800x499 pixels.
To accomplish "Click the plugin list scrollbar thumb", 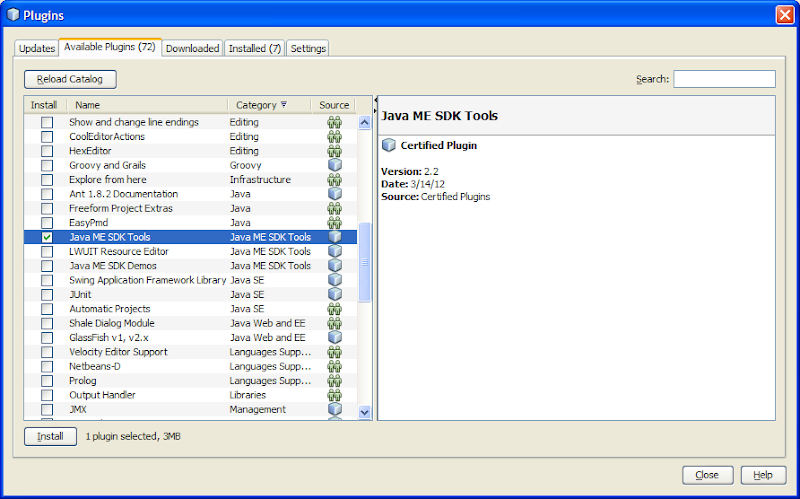I will [364, 262].
